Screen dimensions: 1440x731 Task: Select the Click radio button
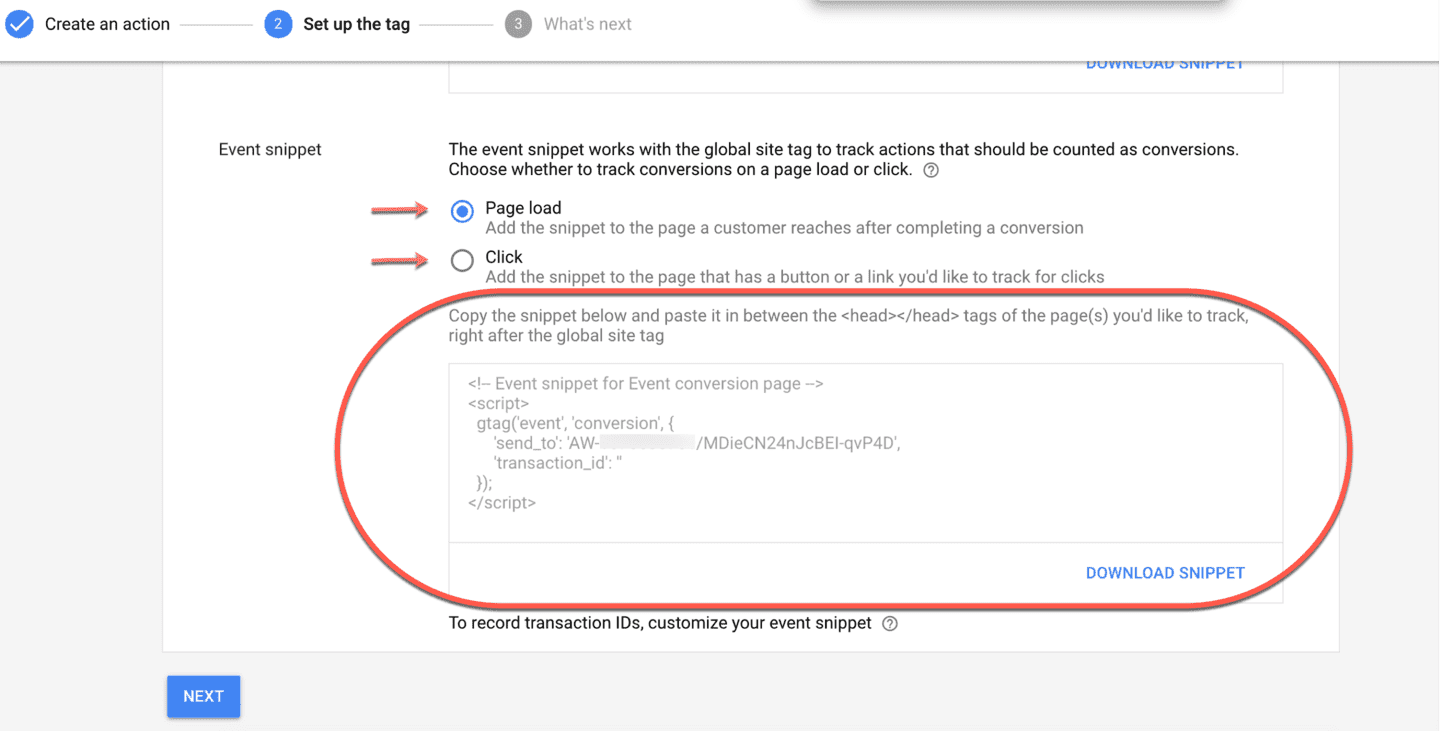pyautogui.click(x=462, y=261)
